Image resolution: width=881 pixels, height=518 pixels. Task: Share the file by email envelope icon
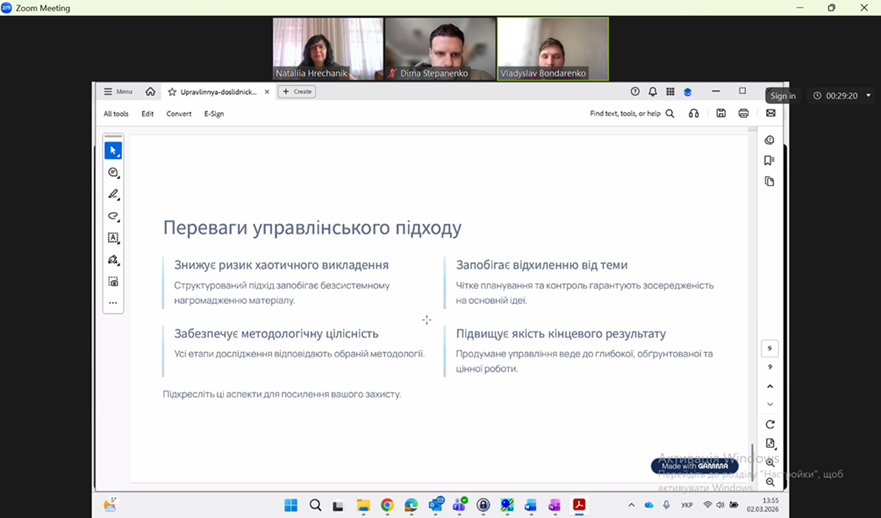tap(770, 113)
